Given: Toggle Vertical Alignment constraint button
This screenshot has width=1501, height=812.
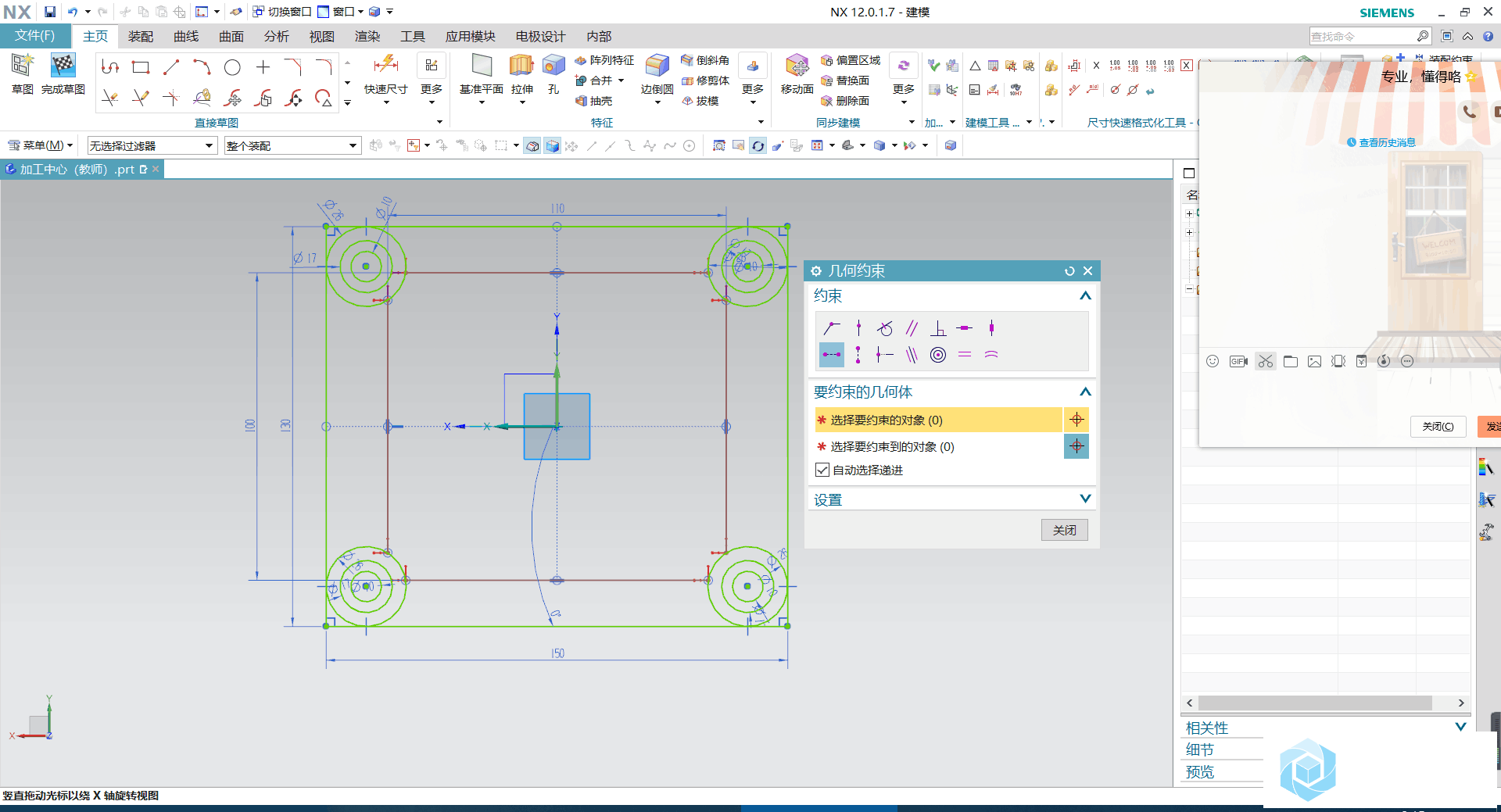Looking at the screenshot, I should 858,355.
